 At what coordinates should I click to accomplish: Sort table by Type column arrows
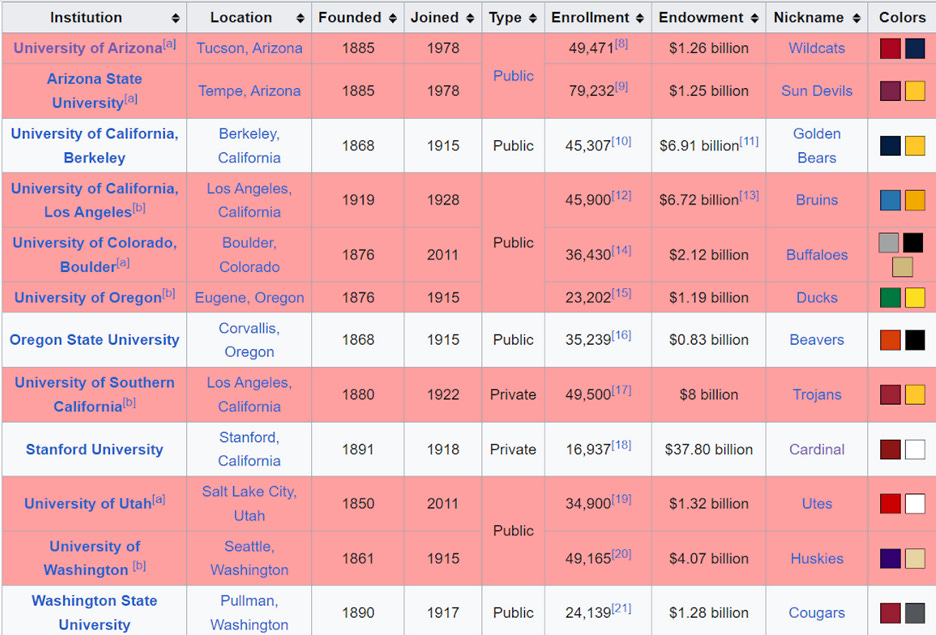533,18
